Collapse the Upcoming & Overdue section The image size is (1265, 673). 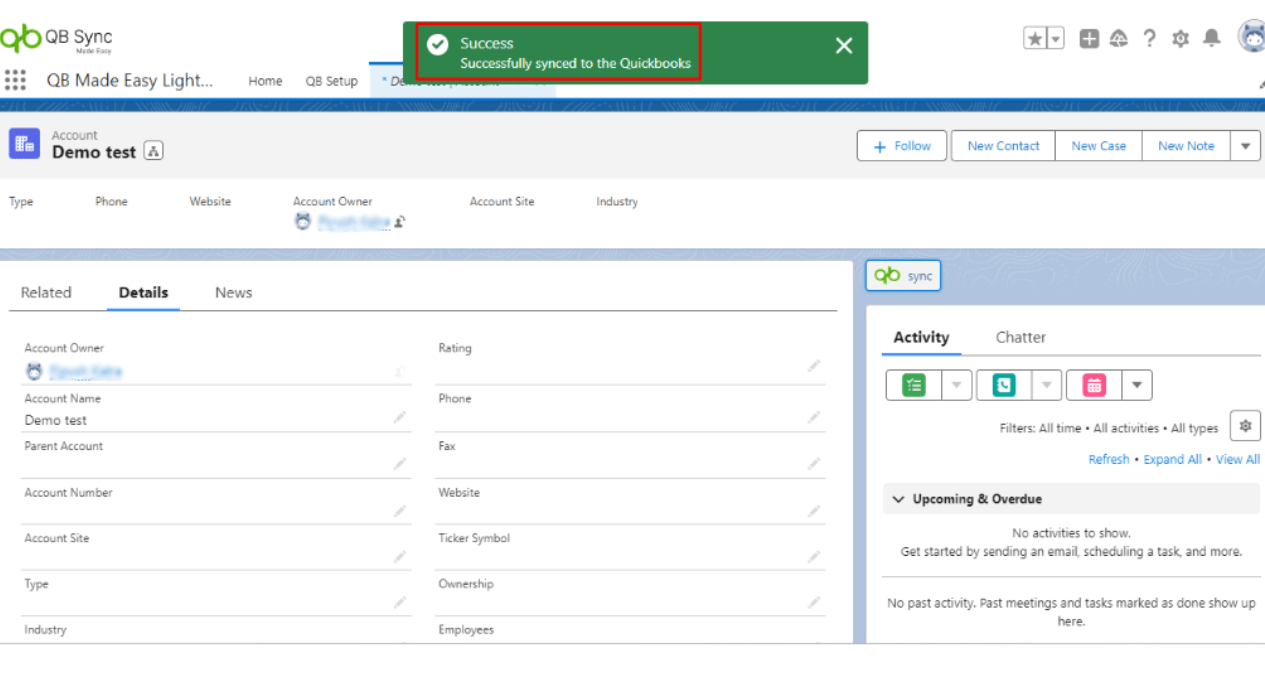click(899, 499)
